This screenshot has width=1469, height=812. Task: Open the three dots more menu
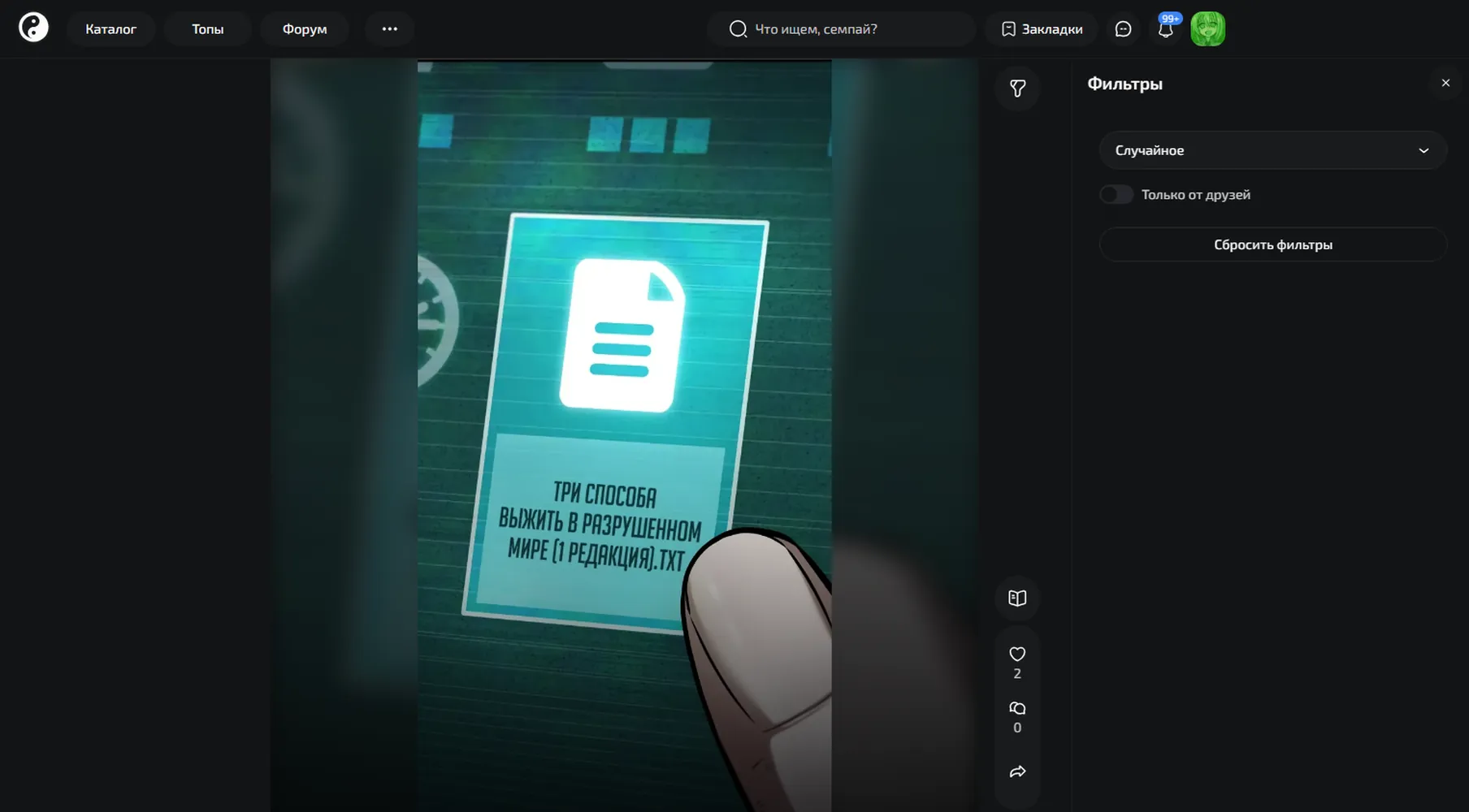[390, 29]
